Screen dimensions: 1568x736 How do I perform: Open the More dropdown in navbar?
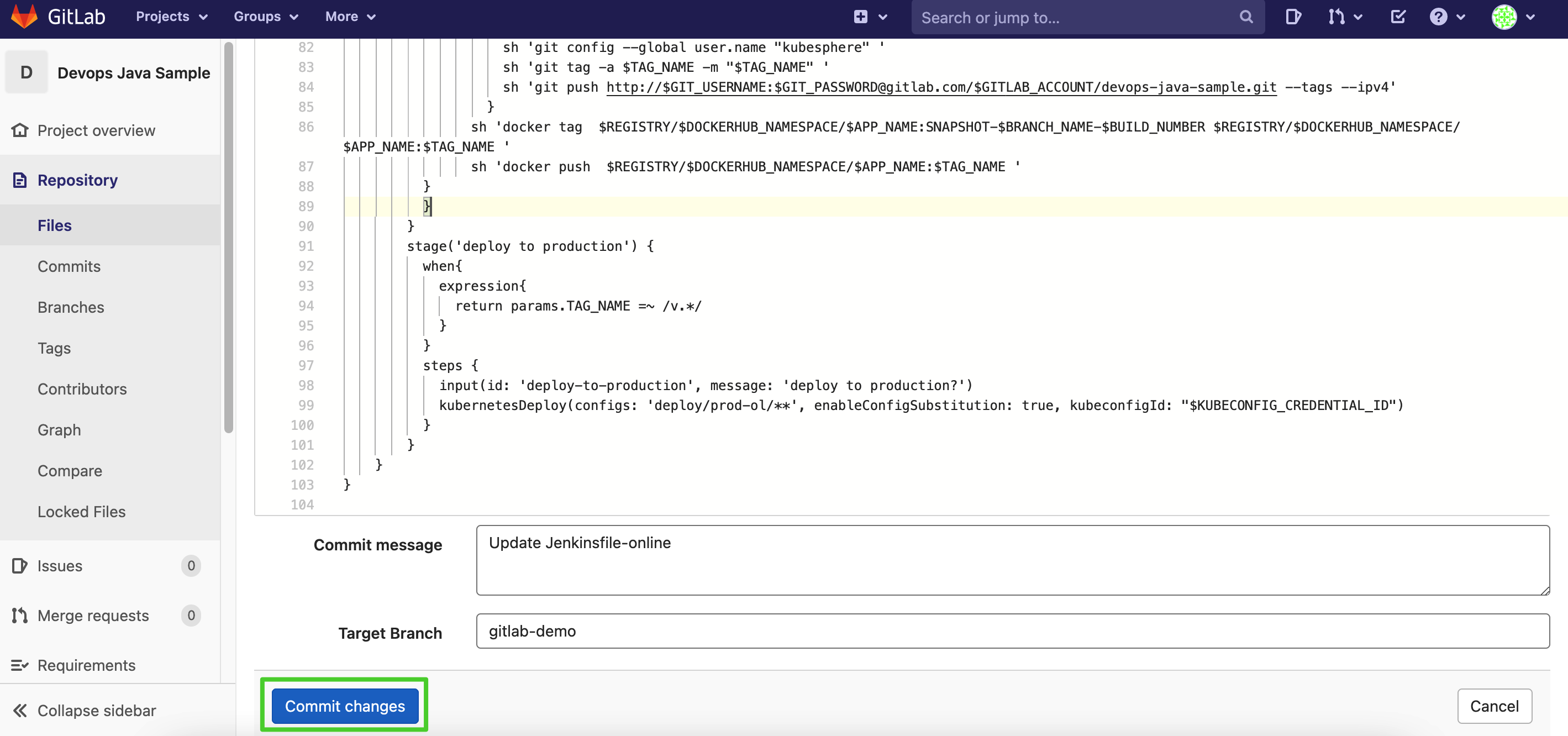[x=350, y=17]
